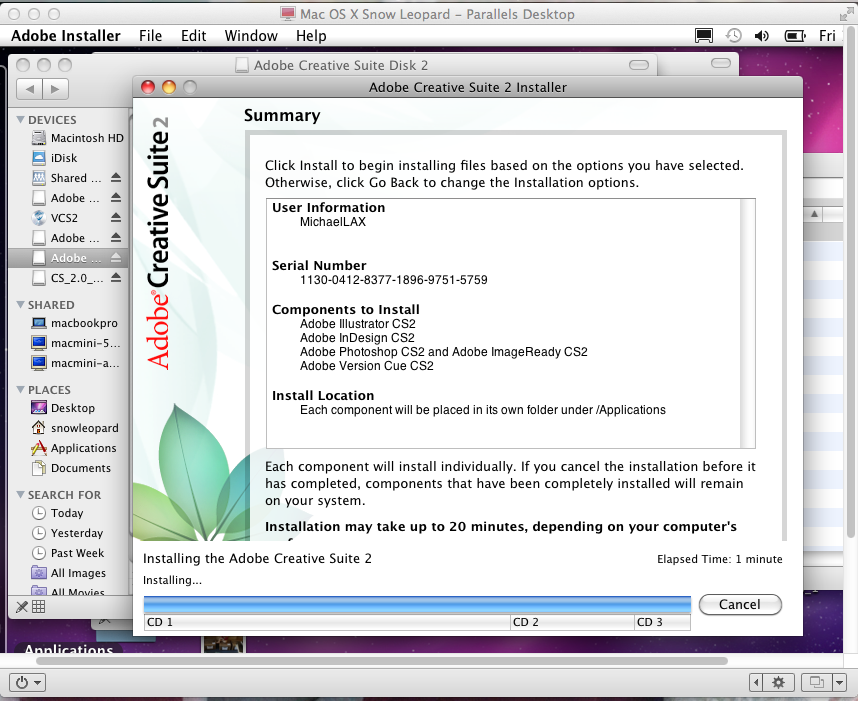Click the Parallels power button
The height and width of the screenshot is (701, 858).
point(27,682)
